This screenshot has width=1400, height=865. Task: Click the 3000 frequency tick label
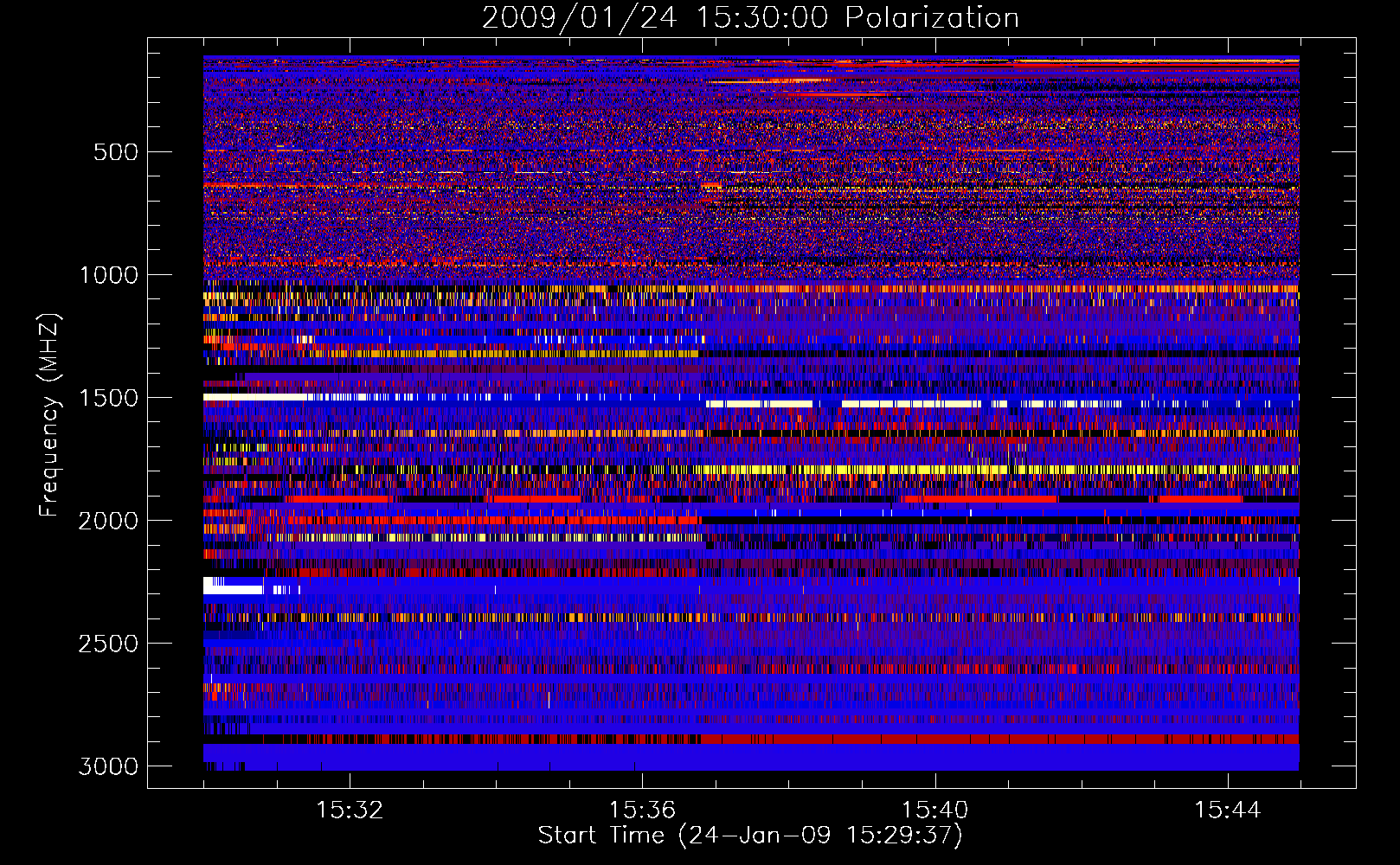tap(108, 766)
